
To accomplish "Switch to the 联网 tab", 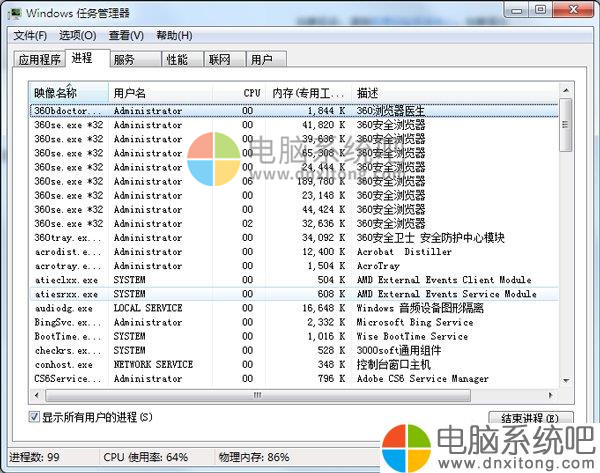I will 219,60.
